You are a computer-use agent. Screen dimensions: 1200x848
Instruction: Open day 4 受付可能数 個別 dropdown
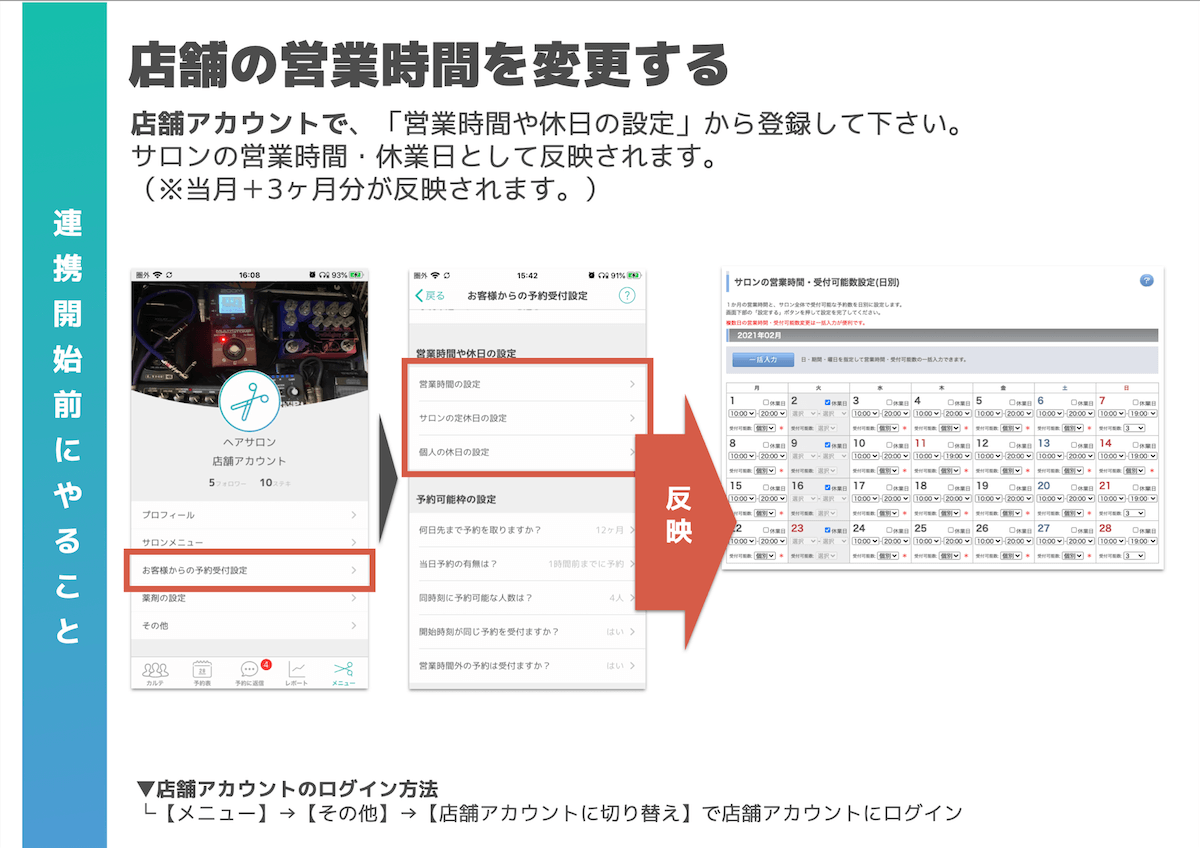949,428
